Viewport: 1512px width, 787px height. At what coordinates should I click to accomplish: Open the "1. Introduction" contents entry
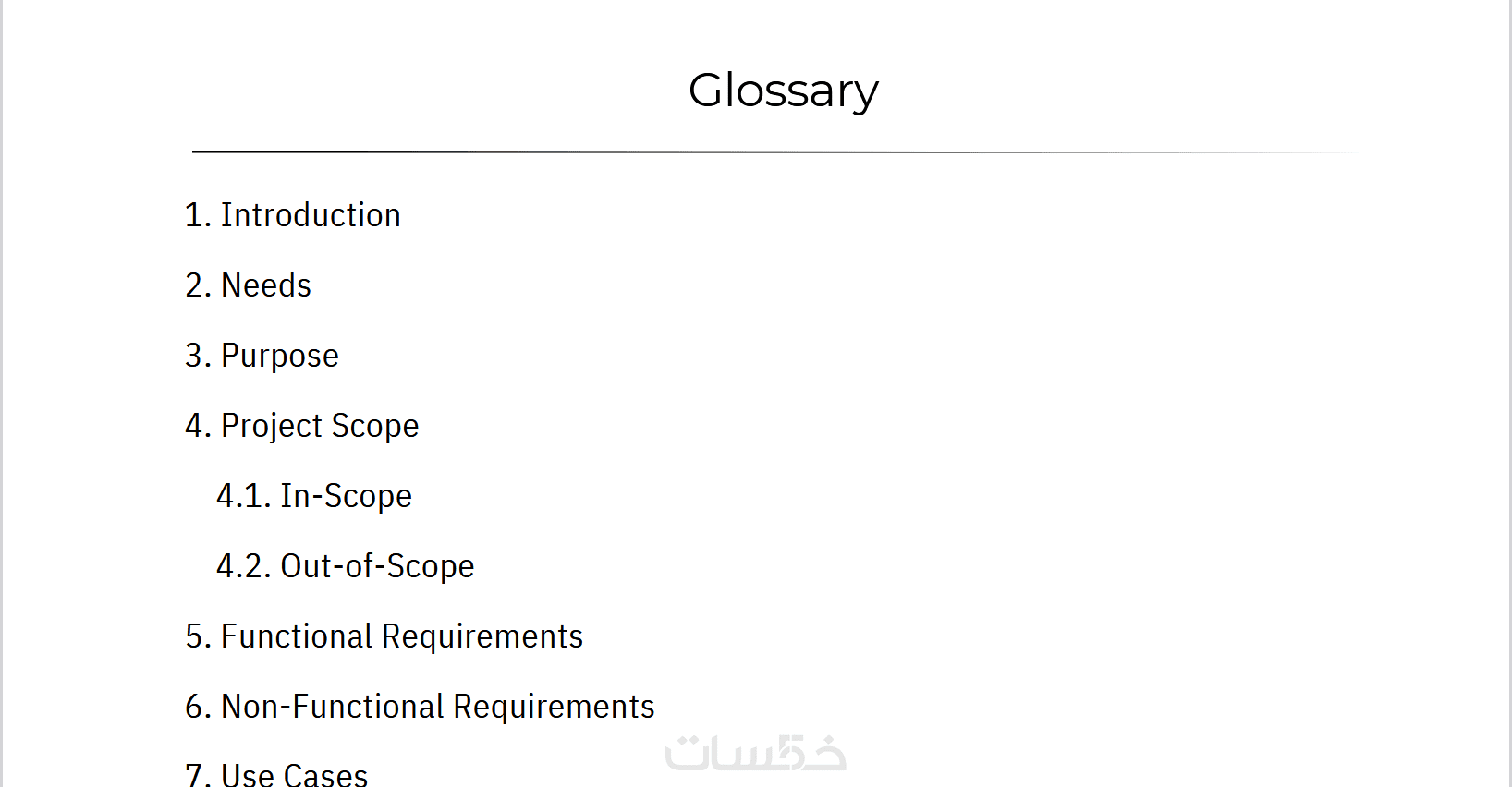293,215
